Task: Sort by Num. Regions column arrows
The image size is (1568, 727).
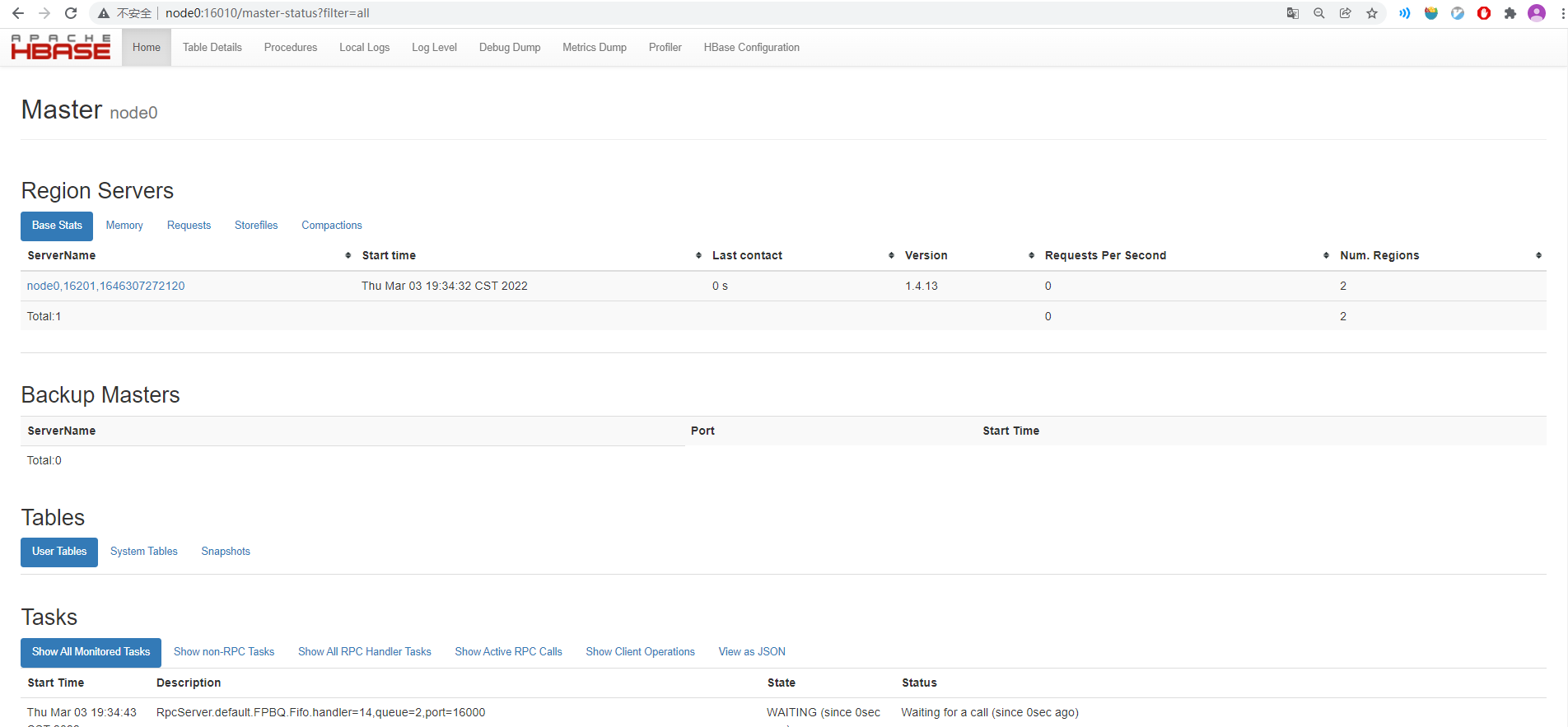Action: coord(1538,255)
